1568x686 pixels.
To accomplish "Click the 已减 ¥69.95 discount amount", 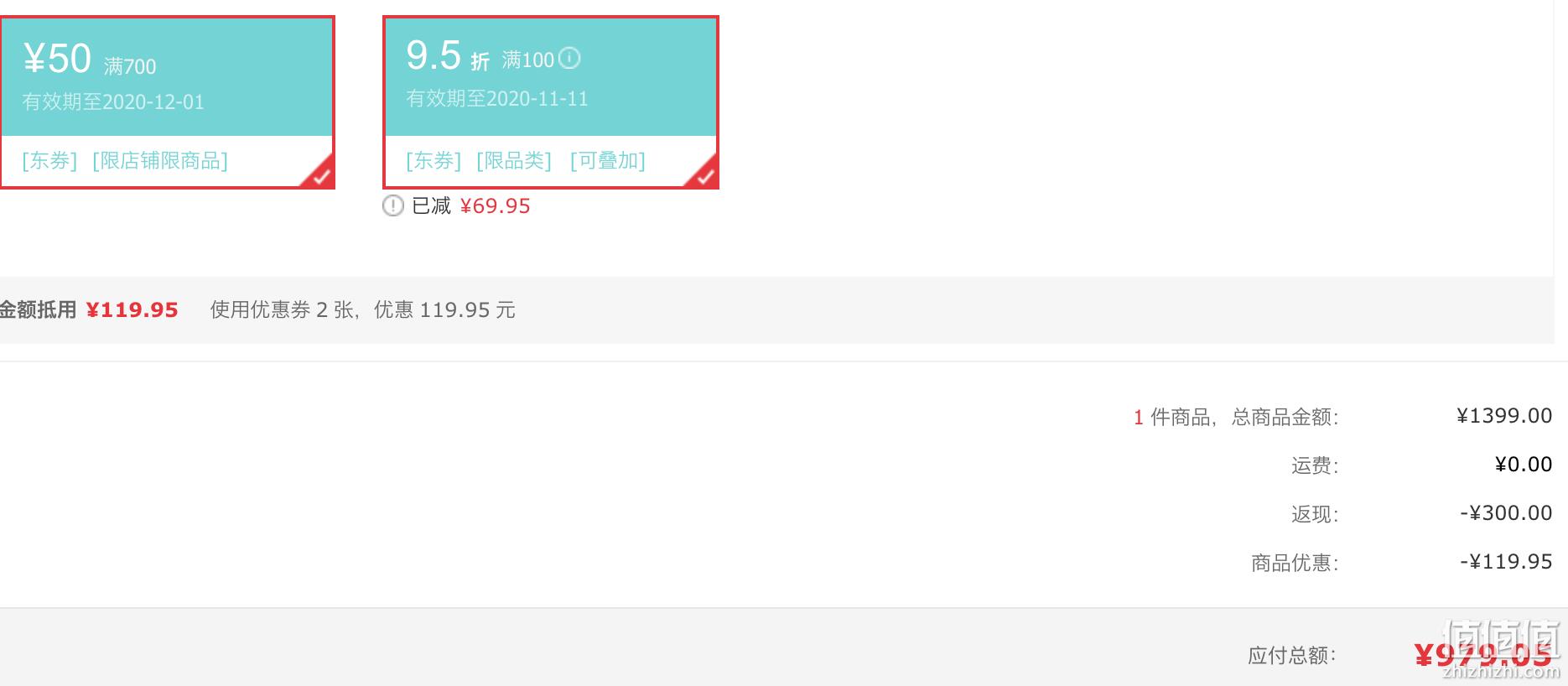I will coord(496,206).
